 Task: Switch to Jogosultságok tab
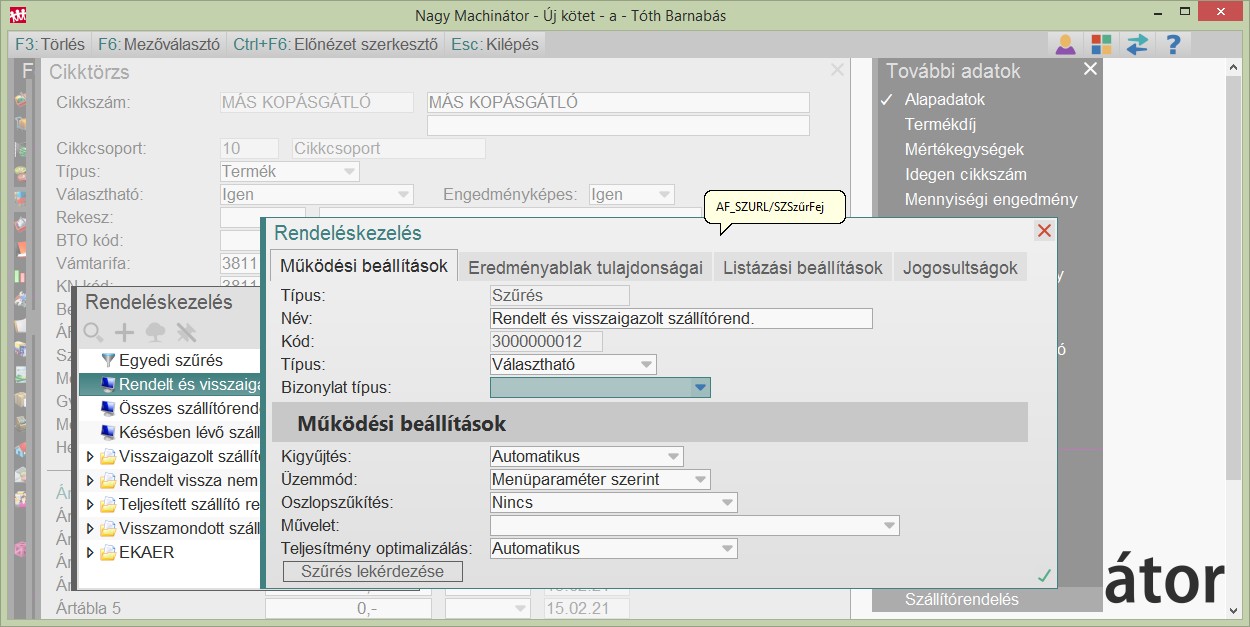pos(960,267)
